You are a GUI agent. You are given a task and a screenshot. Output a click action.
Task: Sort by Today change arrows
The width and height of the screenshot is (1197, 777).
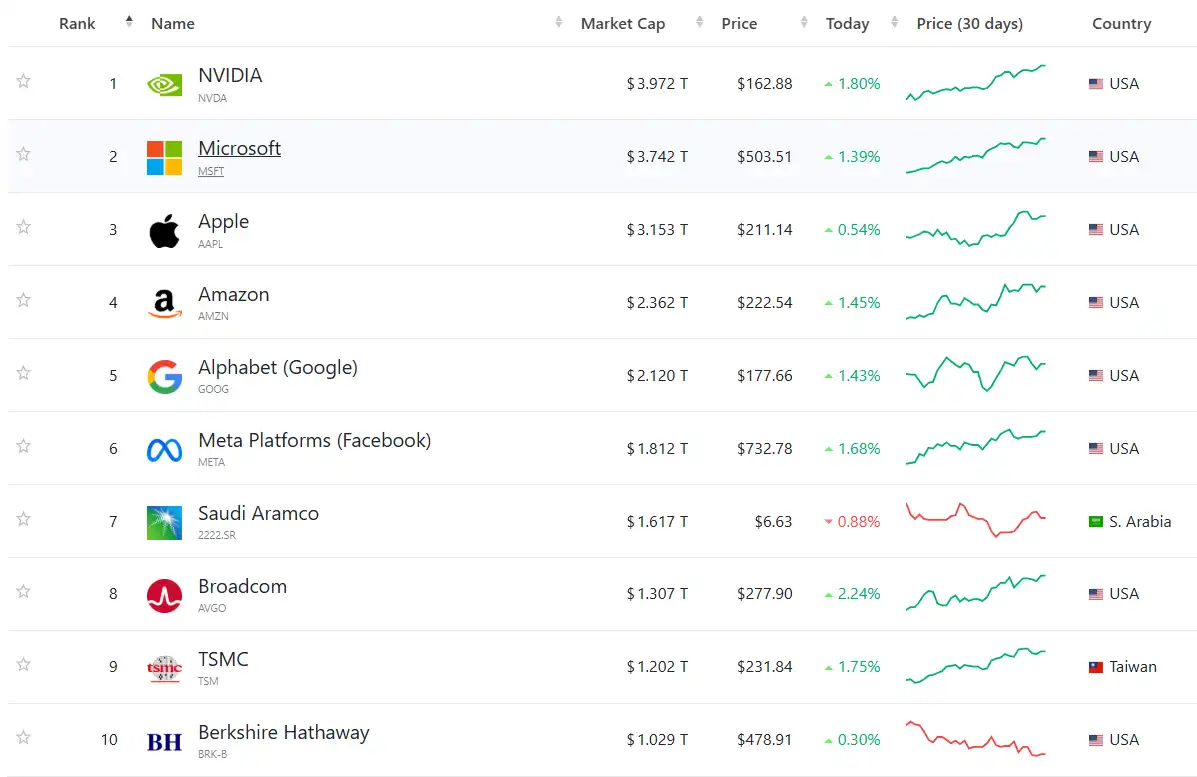pos(894,22)
